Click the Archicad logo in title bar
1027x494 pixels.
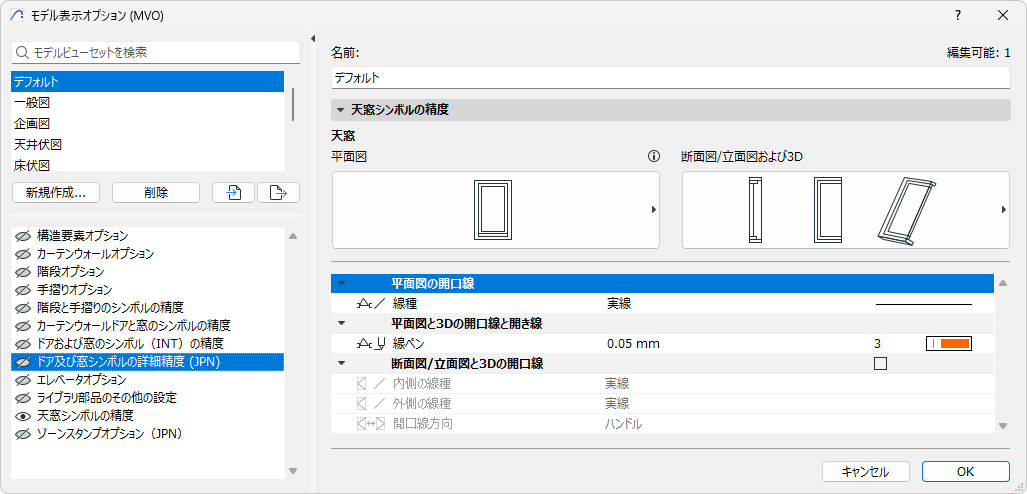coord(18,15)
